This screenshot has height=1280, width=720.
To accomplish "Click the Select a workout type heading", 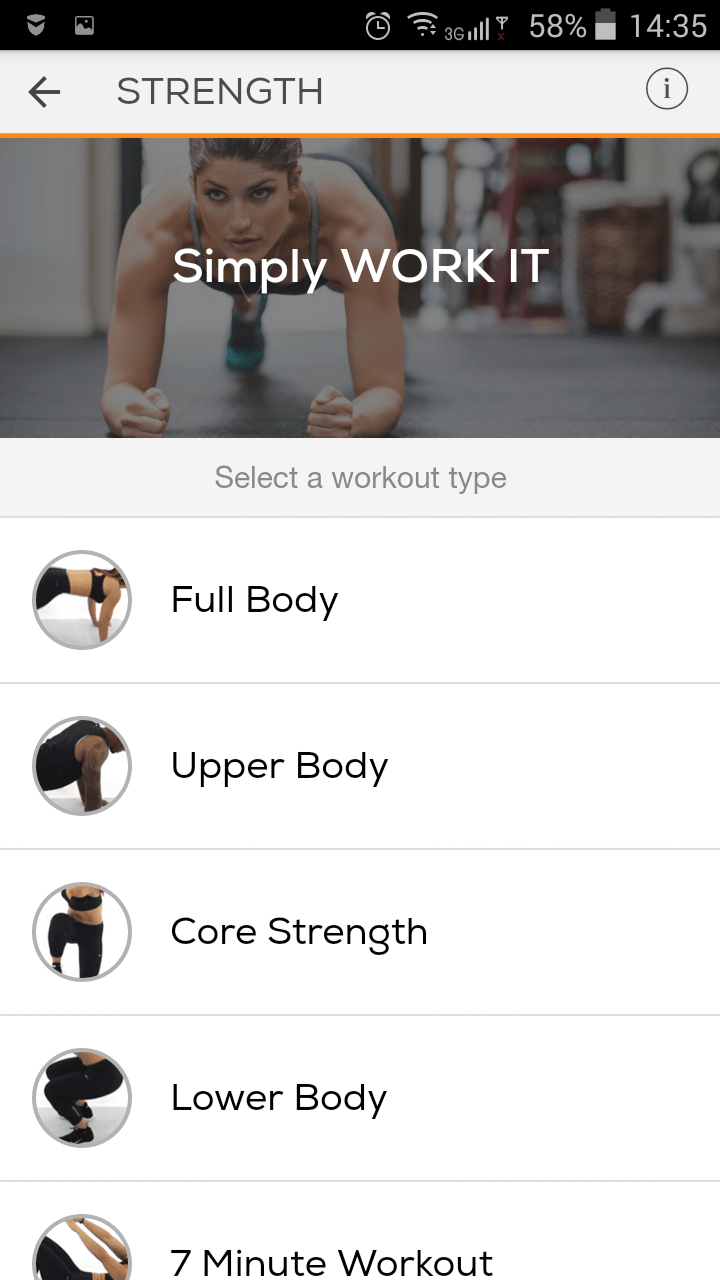I will coord(360,478).
